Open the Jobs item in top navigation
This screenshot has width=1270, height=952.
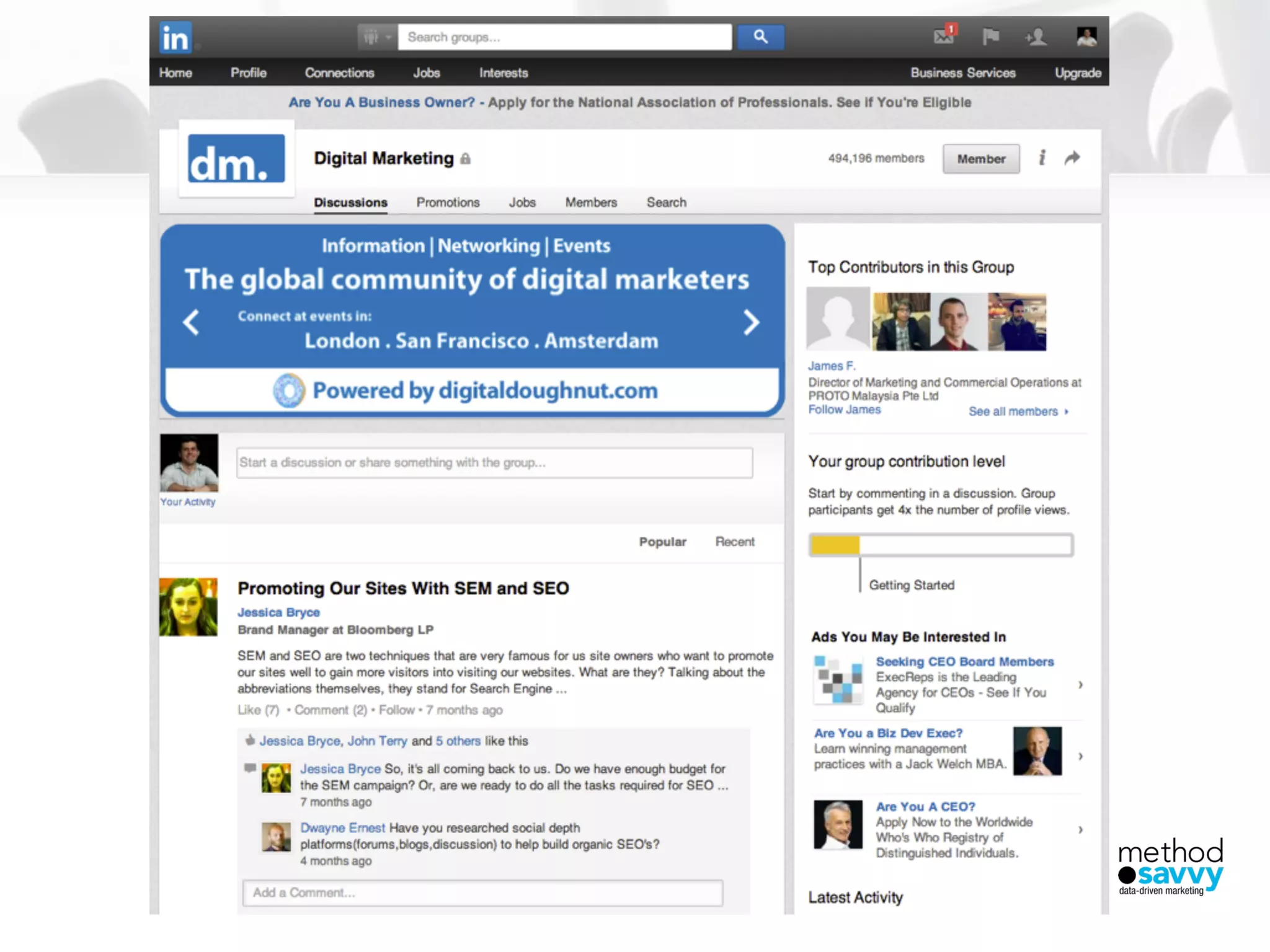tap(427, 73)
